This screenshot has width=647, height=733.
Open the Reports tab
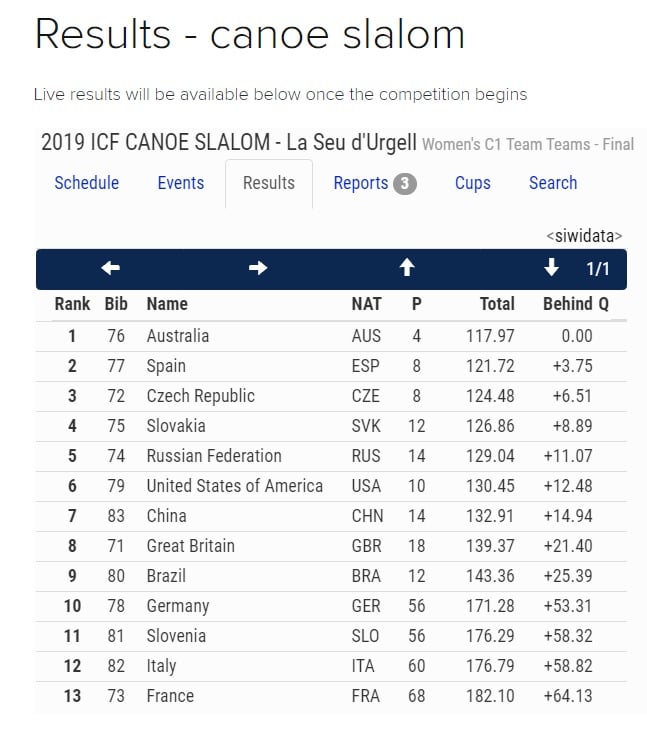361,183
